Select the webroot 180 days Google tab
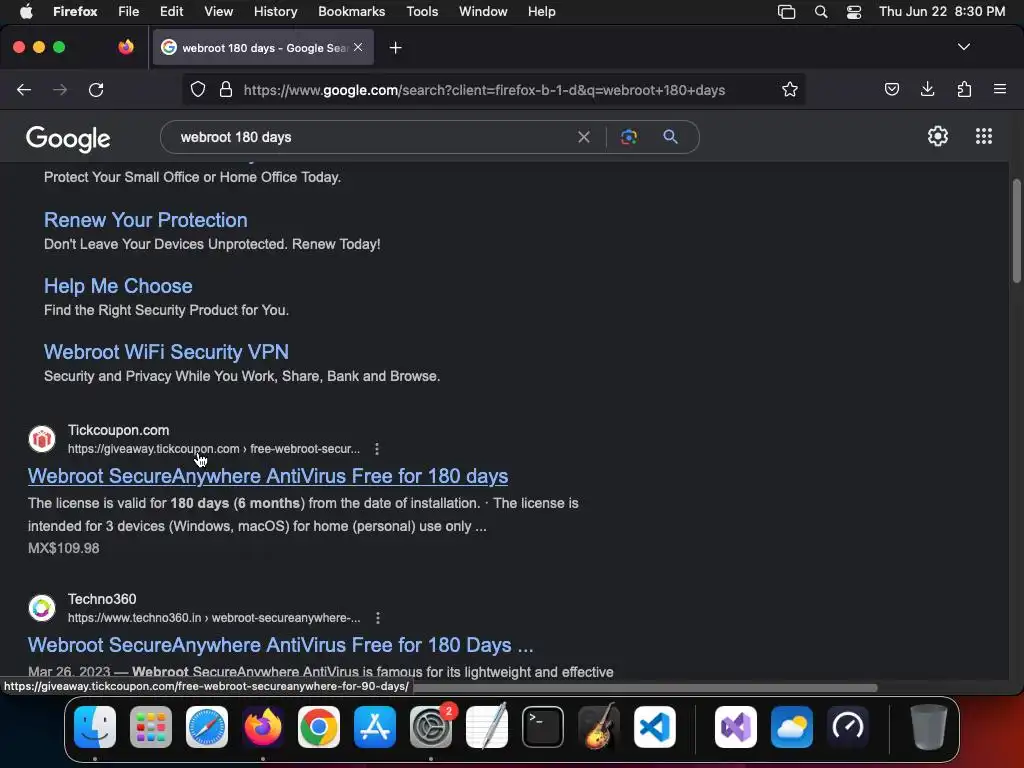This screenshot has width=1024, height=768. tap(263, 47)
